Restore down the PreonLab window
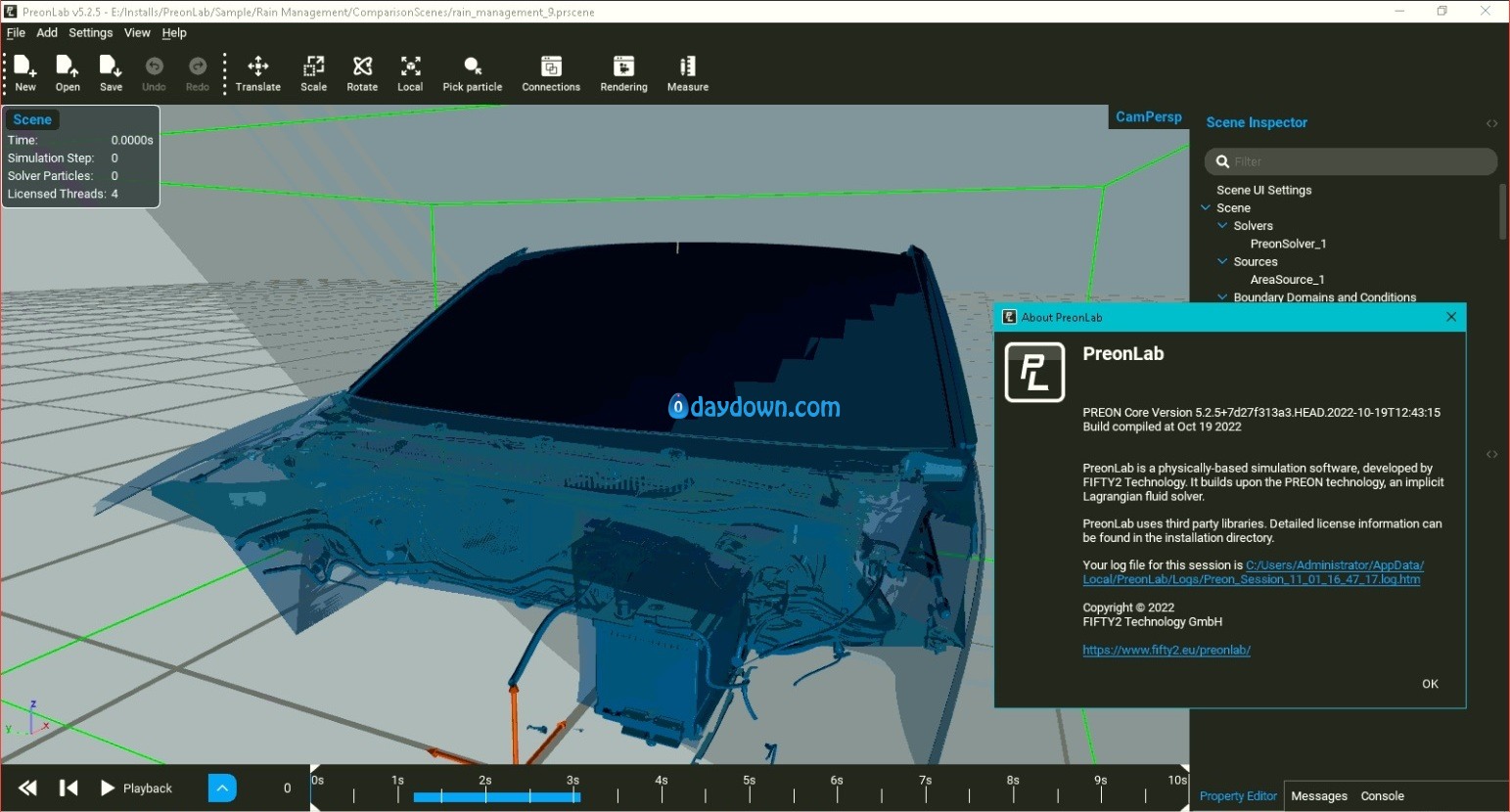 point(1441,11)
